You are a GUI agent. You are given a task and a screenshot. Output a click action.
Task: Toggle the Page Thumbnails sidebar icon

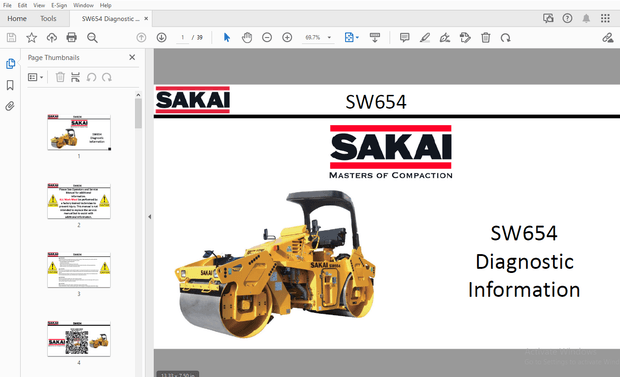10,64
